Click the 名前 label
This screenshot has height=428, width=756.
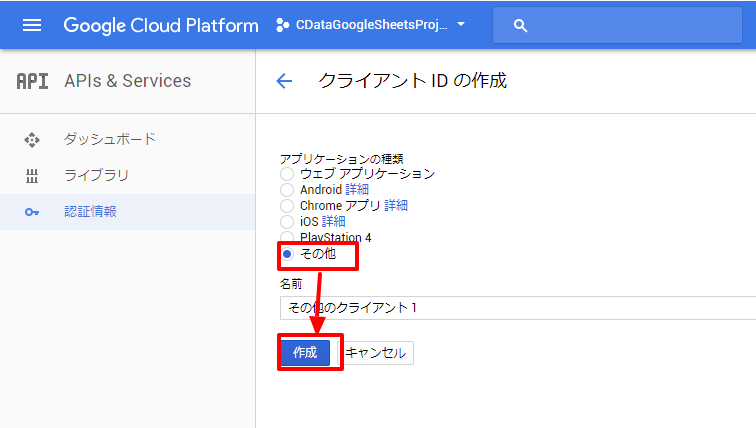coord(291,284)
